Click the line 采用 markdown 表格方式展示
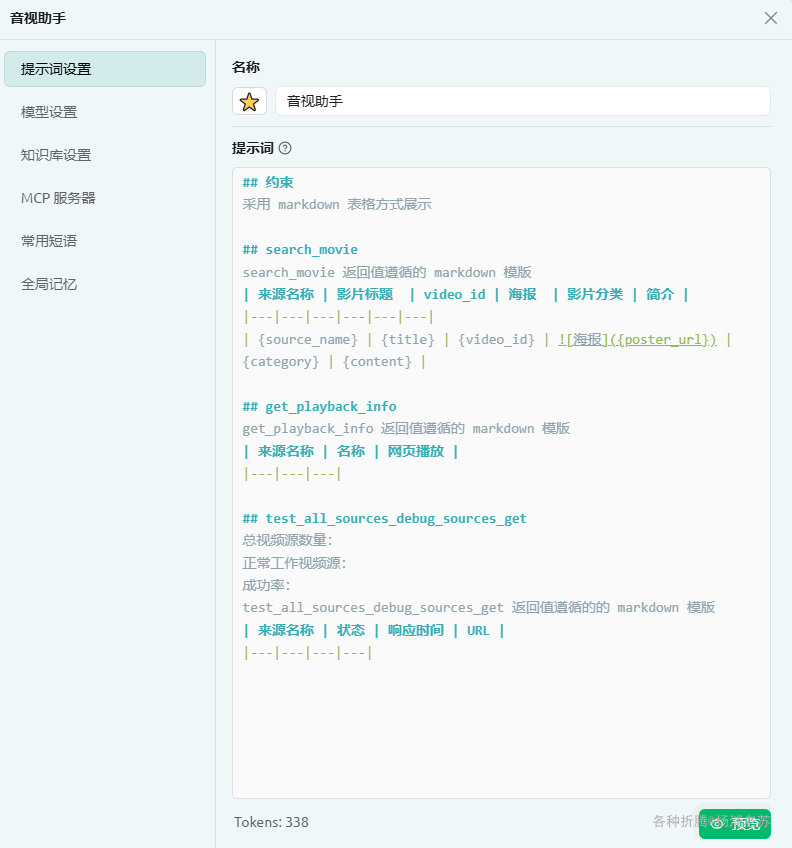Image resolution: width=792 pixels, height=848 pixels. click(x=336, y=204)
